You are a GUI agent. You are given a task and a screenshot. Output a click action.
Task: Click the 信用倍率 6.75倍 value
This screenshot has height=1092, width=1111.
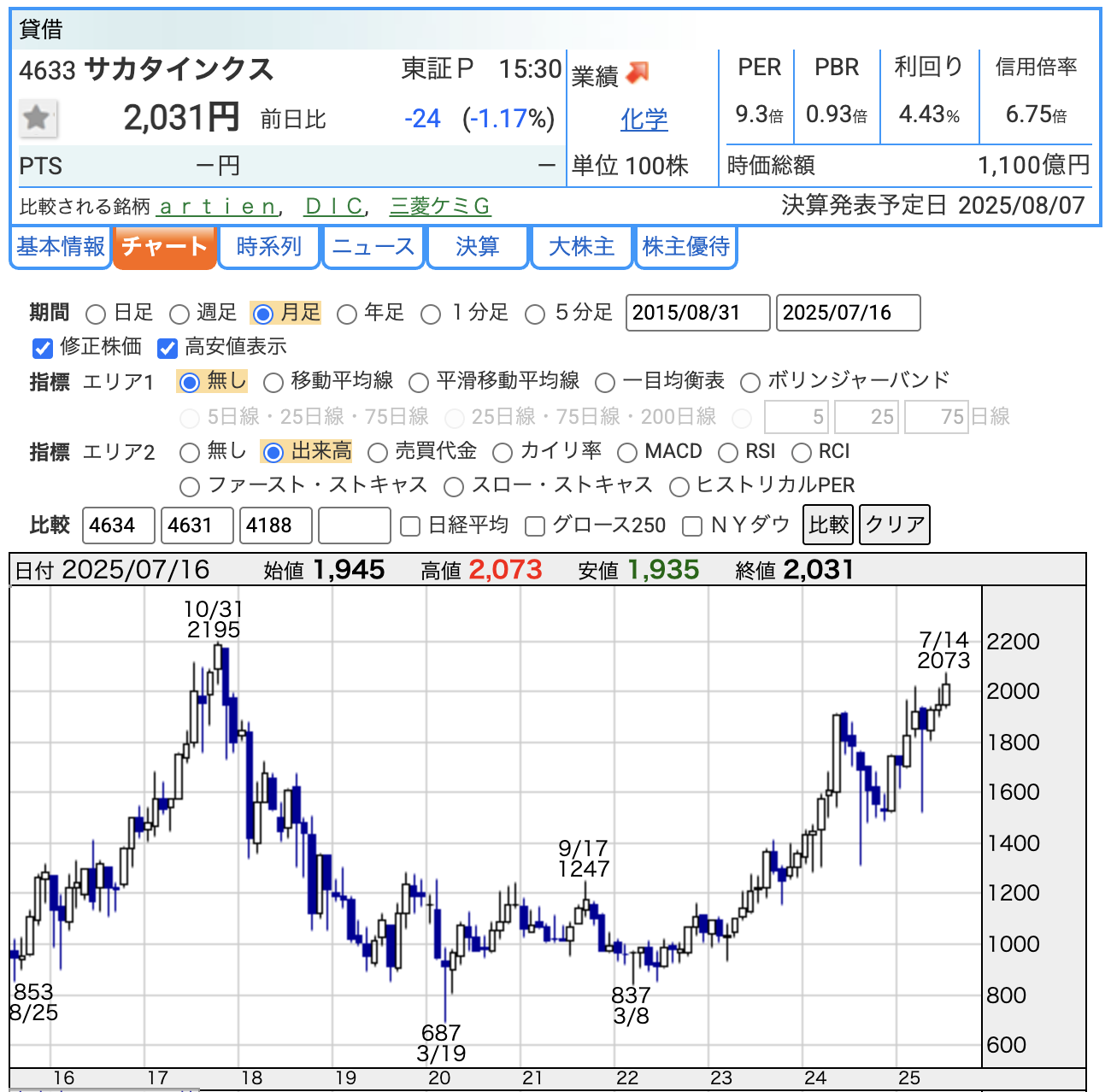tap(1036, 114)
